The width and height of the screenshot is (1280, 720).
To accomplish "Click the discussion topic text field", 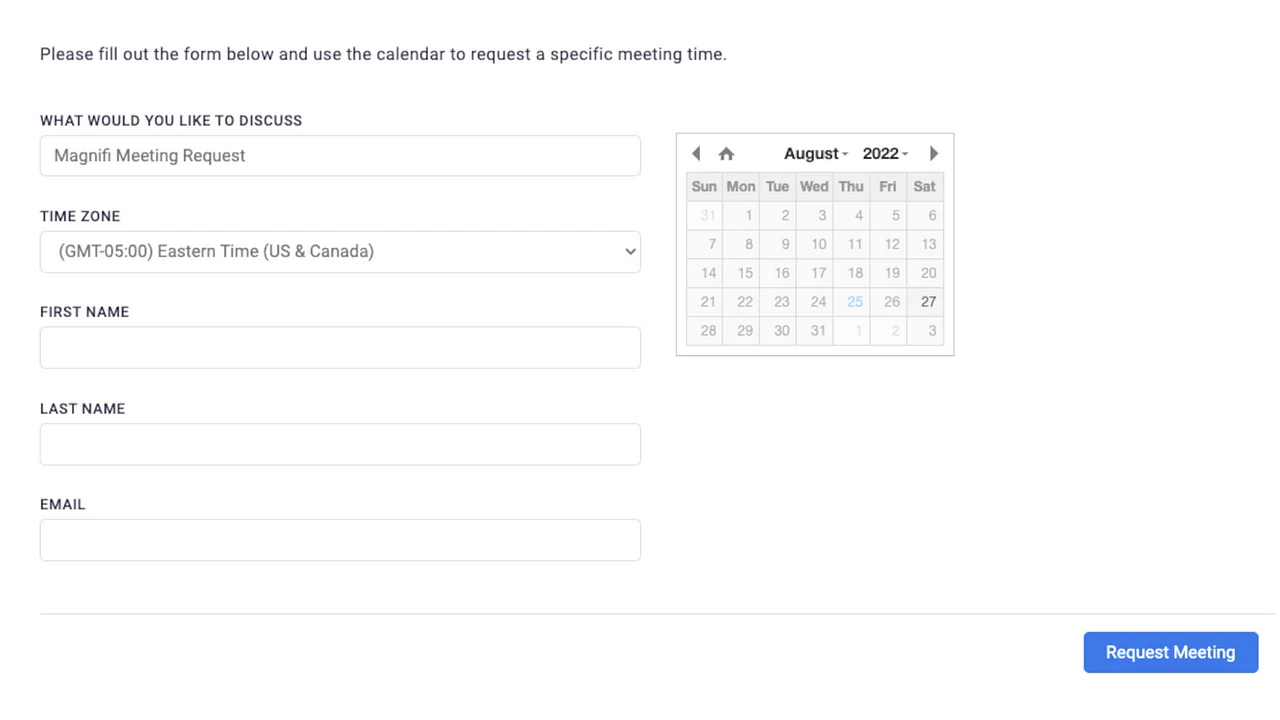I will pos(340,156).
